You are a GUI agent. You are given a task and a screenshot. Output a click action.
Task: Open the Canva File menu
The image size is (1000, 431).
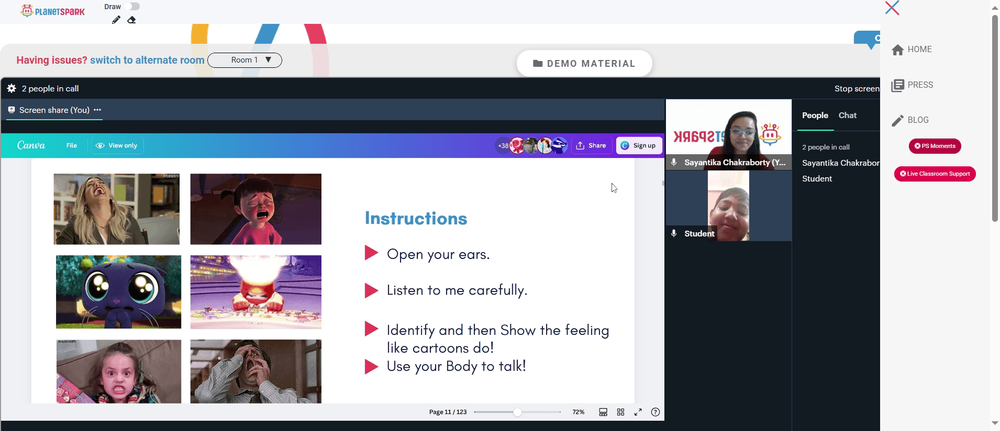pos(71,145)
